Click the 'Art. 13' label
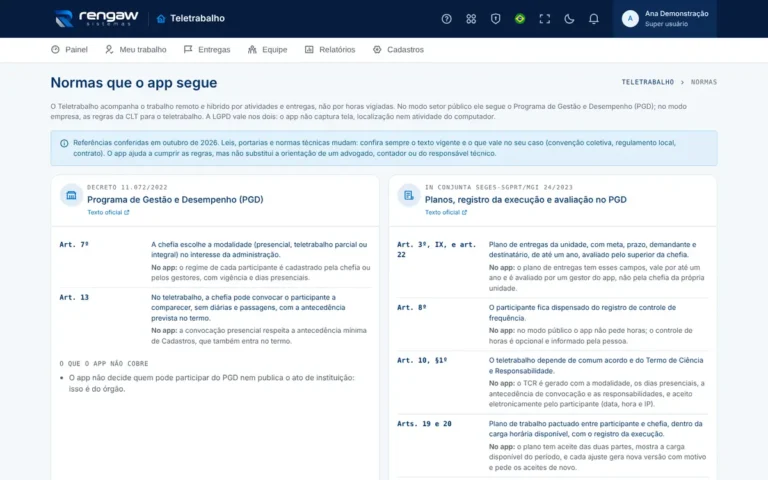Image resolution: width=768 pixels, height=480 pixels. coord(74,297)
